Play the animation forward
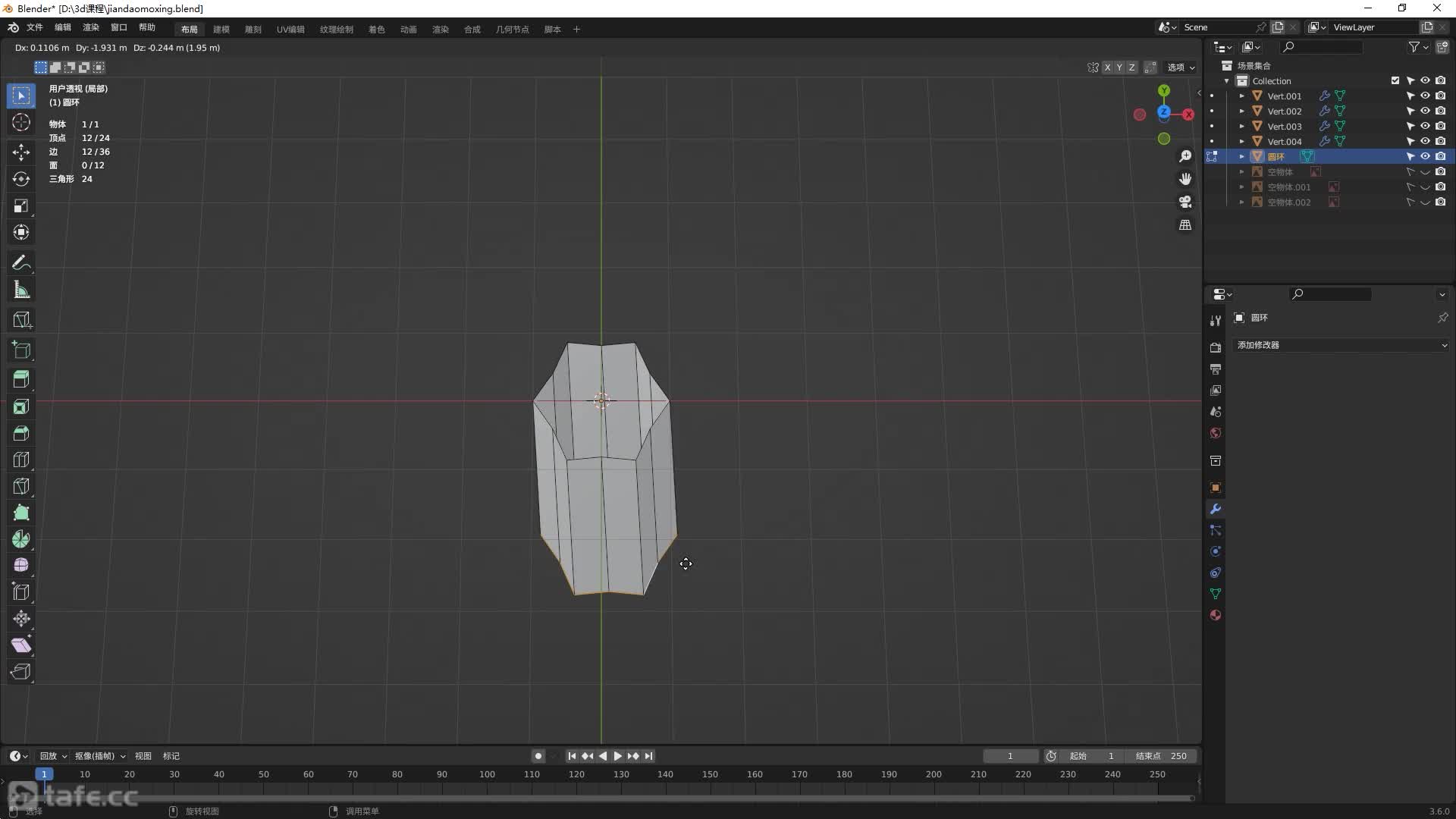This screenshot has width=1456, height=819. [x=617, y=756]
